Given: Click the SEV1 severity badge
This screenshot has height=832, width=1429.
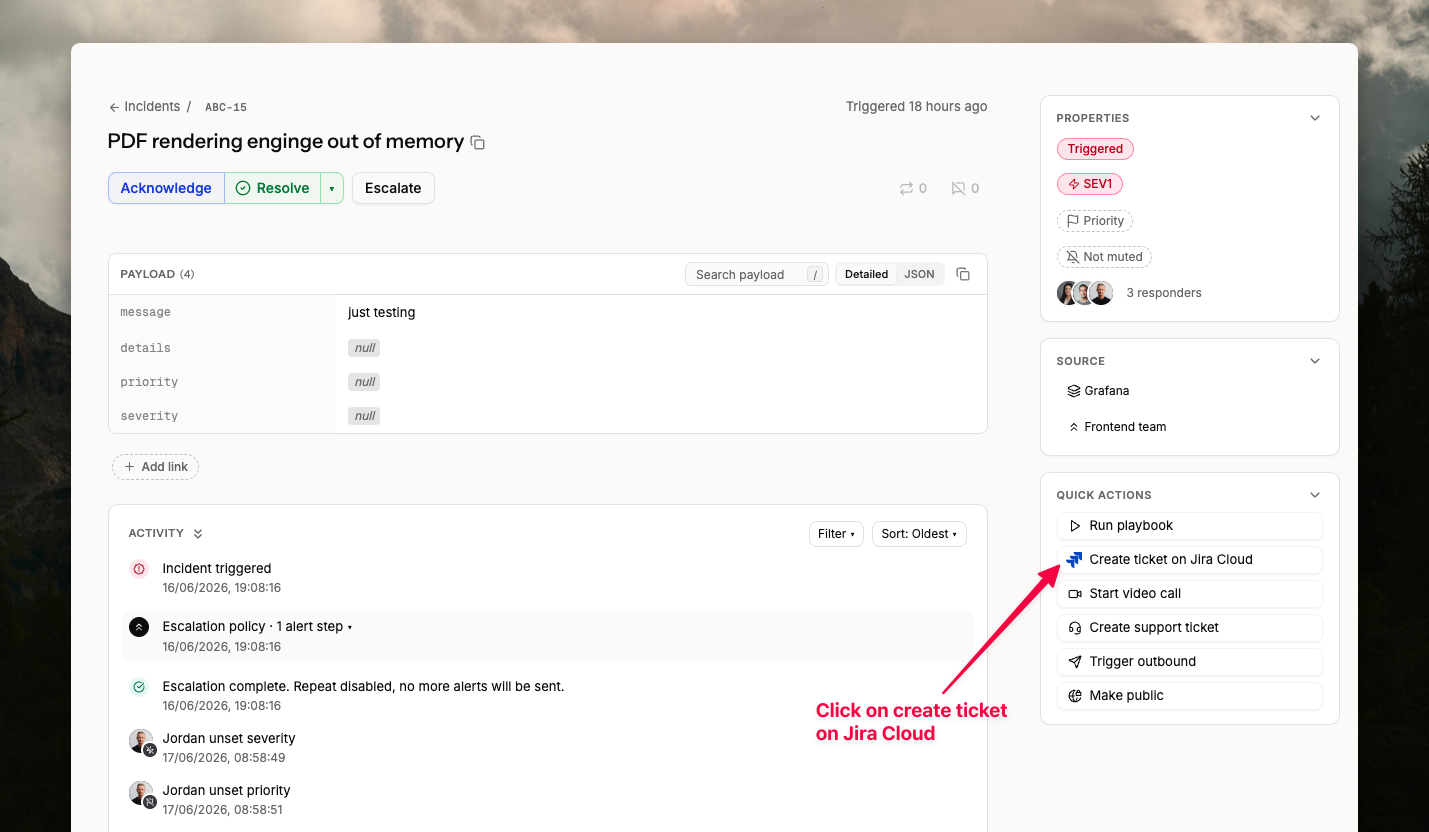Looking at the screenshot, I should click(x=1090, y=184).
